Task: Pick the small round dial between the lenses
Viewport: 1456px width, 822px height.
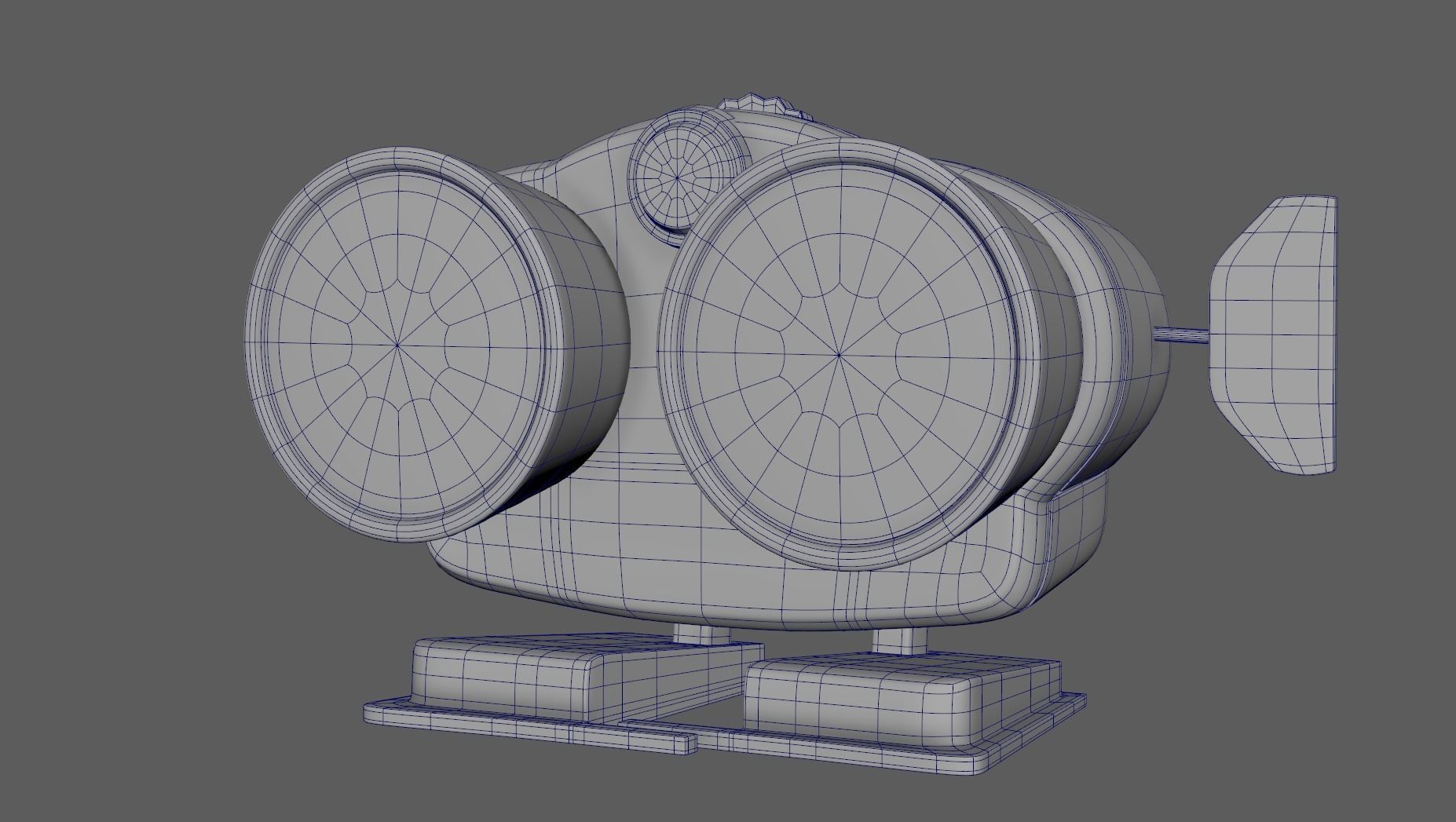Action: click(x=679, y=179)
